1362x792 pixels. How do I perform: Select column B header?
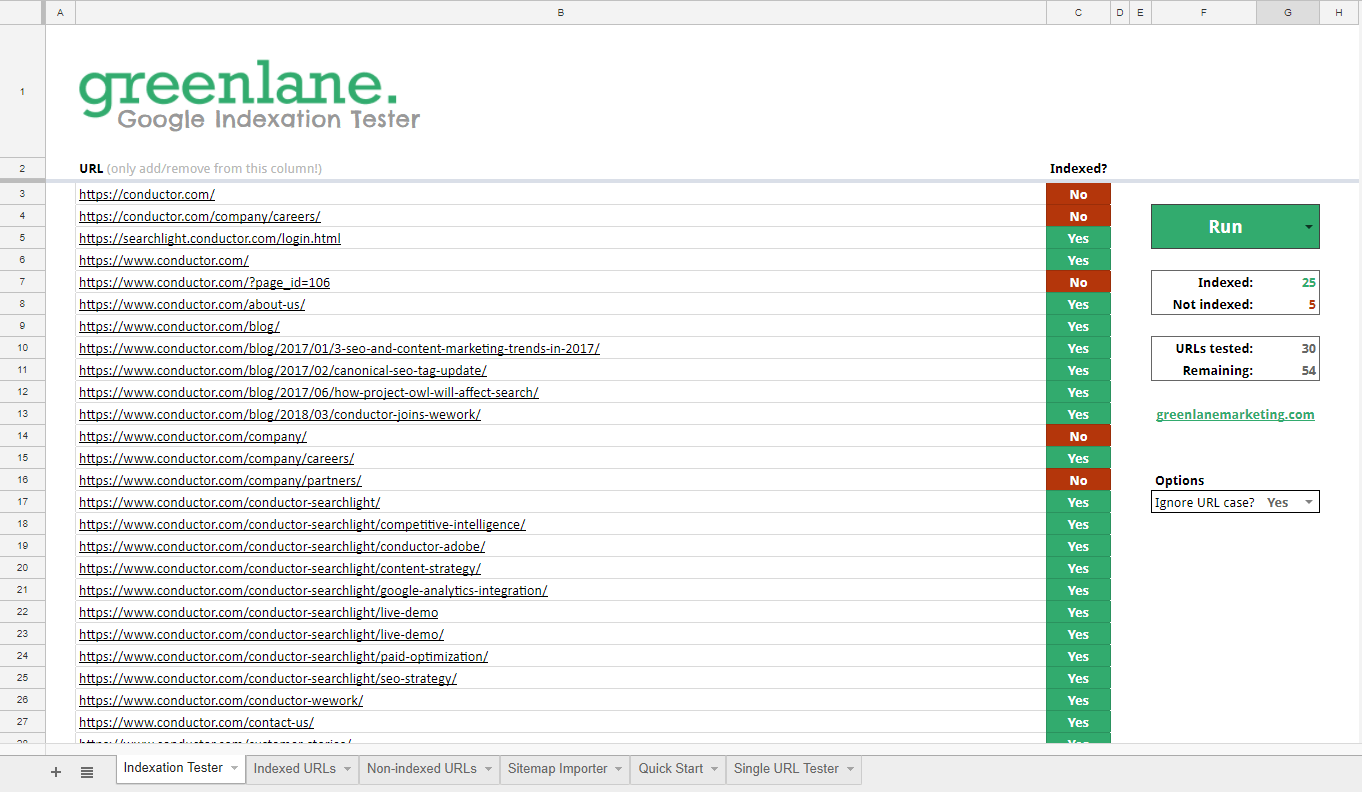pyautogui.click(x=560, y=12)
